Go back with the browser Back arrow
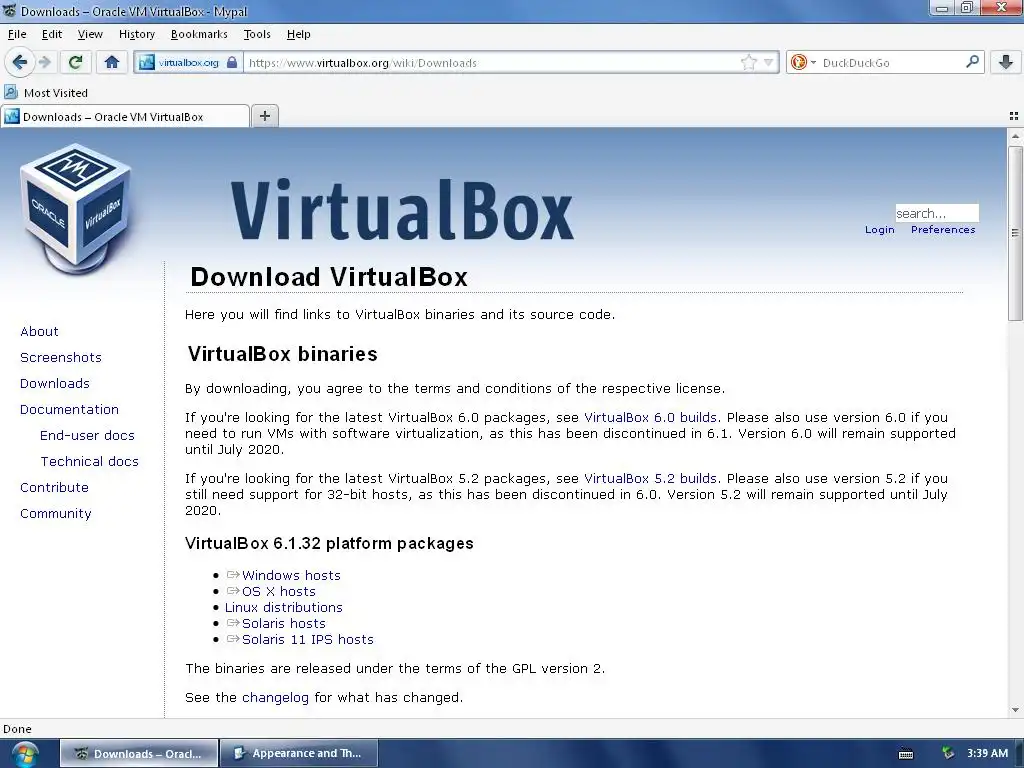 click(20, 62)
